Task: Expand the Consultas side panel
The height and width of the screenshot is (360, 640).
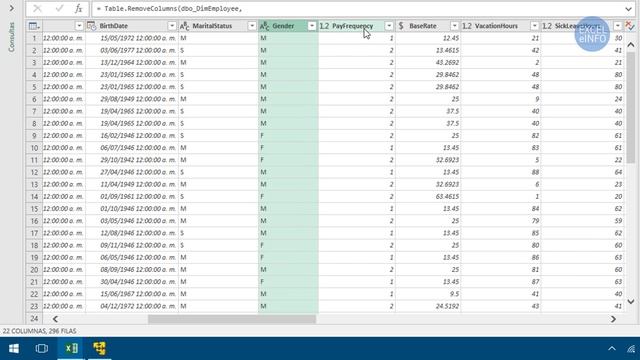Action: coord(11,8)
